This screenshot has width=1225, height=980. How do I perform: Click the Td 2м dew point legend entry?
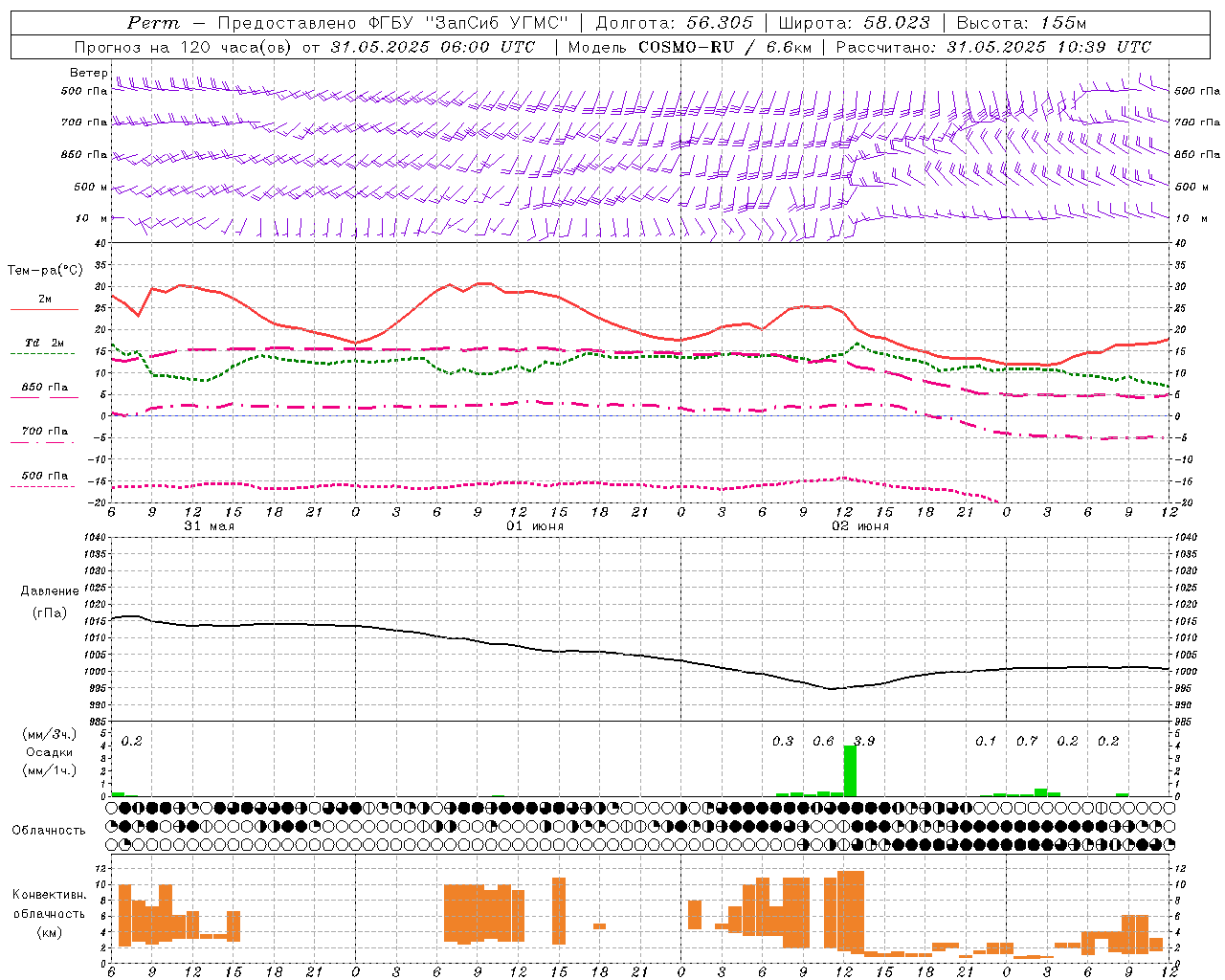point(45,343)
